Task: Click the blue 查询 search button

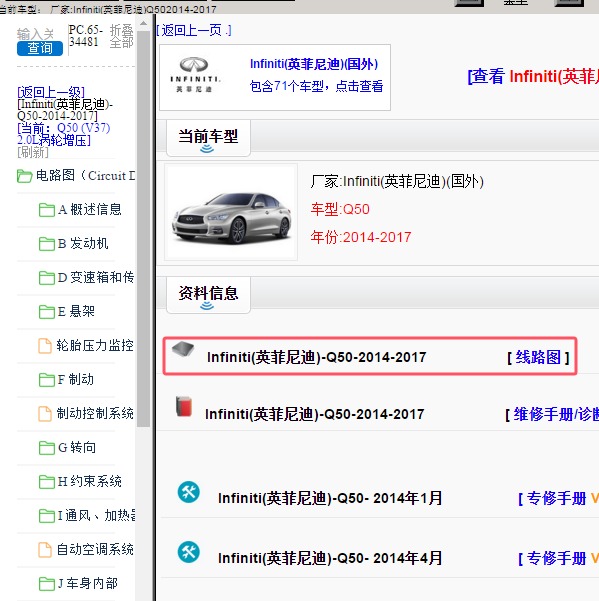Action: click(x=40, y=48)
